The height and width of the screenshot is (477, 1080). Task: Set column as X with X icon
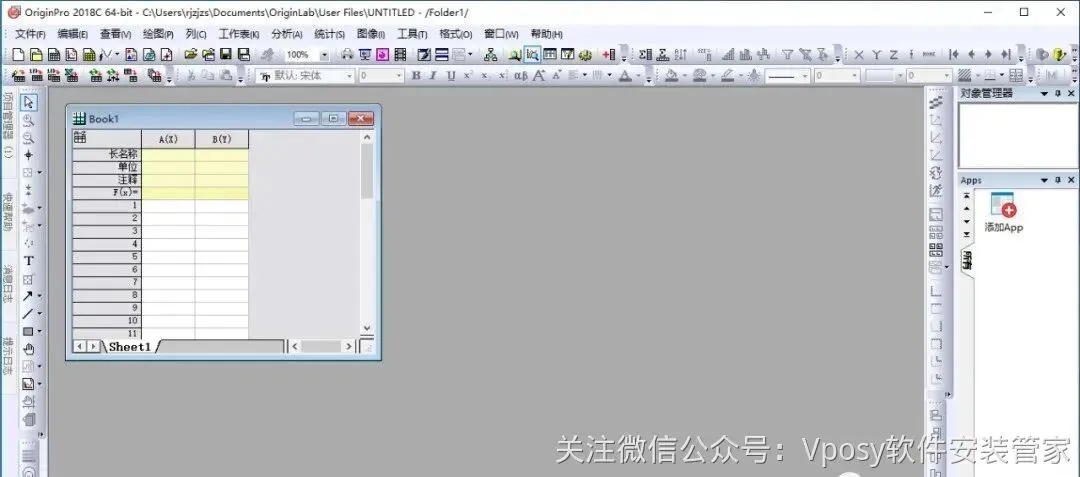click(858, 54)
